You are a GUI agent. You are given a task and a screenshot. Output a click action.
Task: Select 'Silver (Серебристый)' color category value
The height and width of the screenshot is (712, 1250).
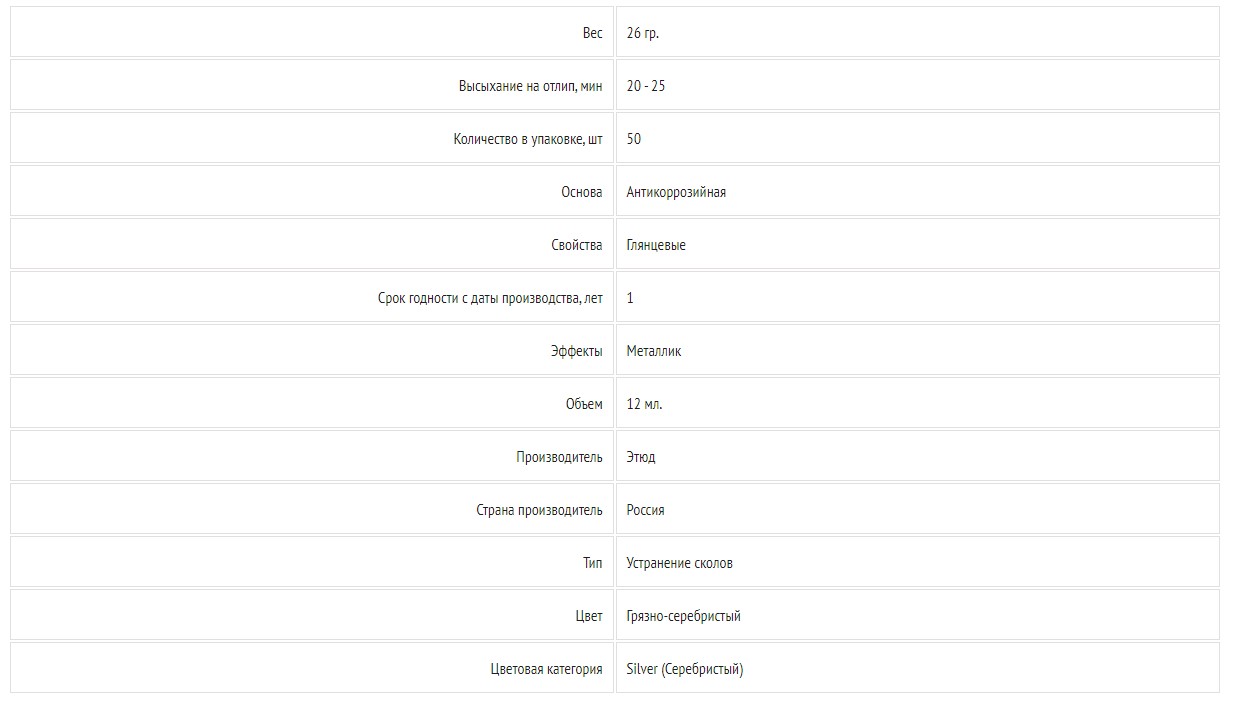[685, 669]
